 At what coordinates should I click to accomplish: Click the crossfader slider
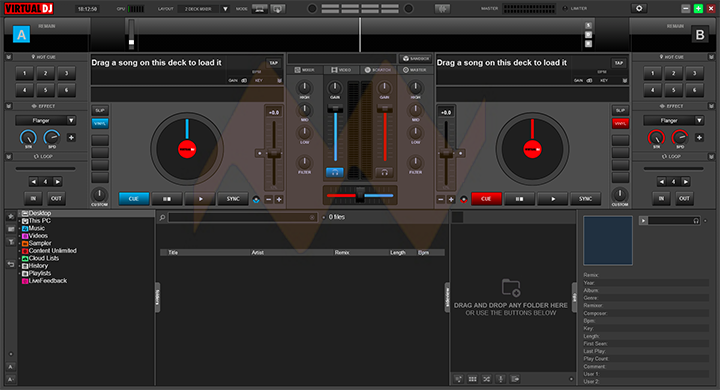(360, 195)
